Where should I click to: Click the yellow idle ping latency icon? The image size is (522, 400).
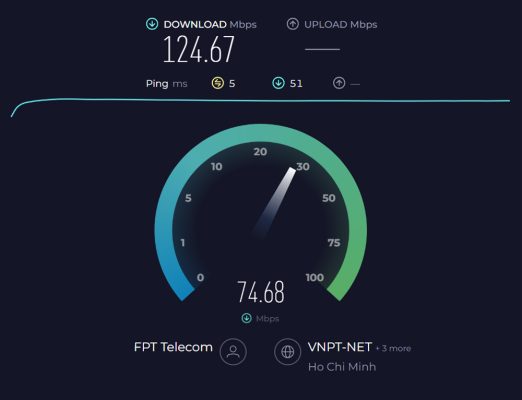[x=218, y=83]
